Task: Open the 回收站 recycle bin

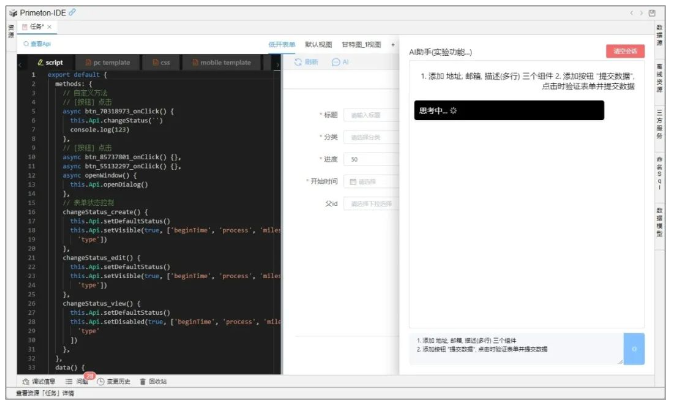Action: point(153,381)
